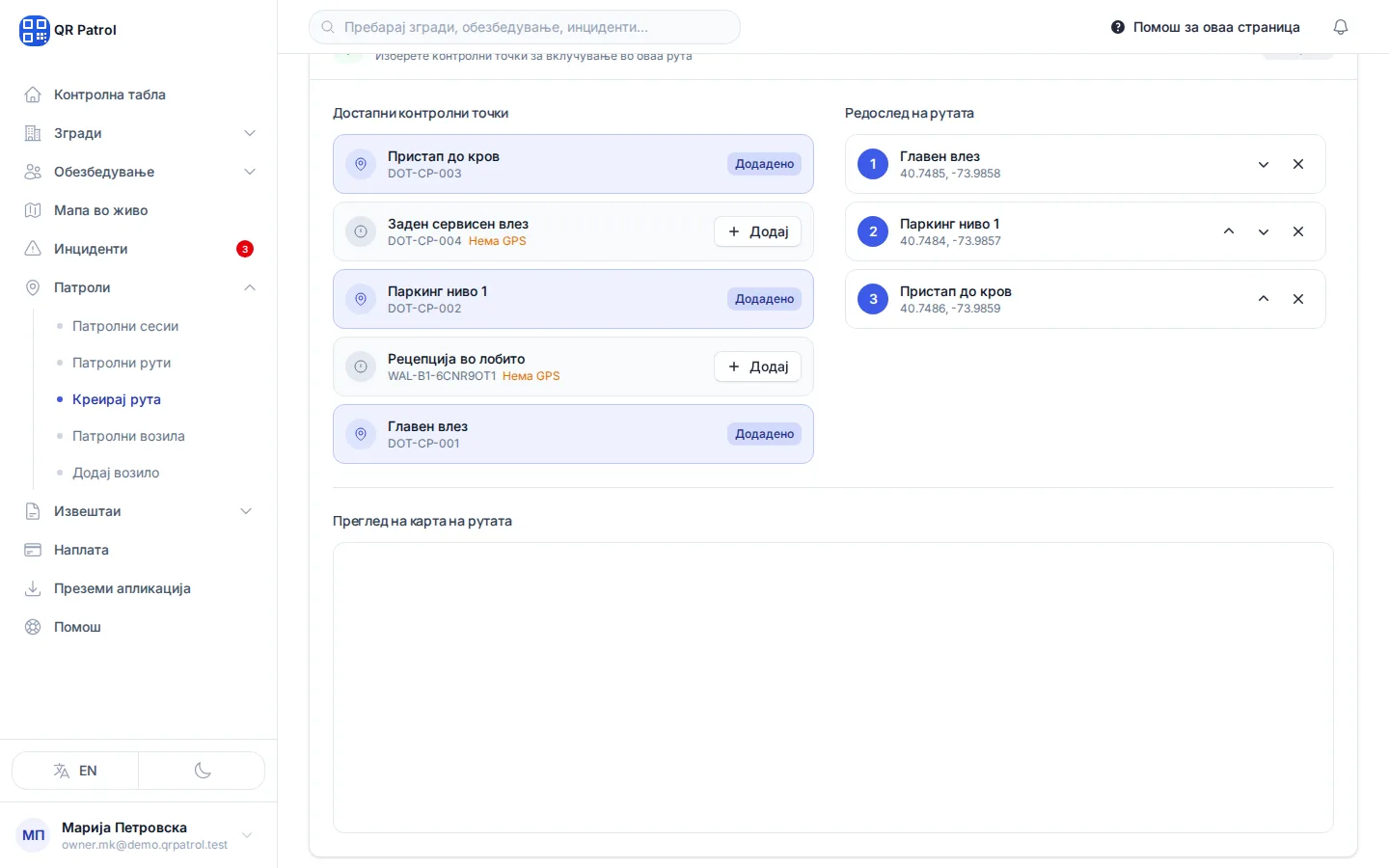Open Наплата page
This screenshot has height=868, width=1389.
[139, 550]
